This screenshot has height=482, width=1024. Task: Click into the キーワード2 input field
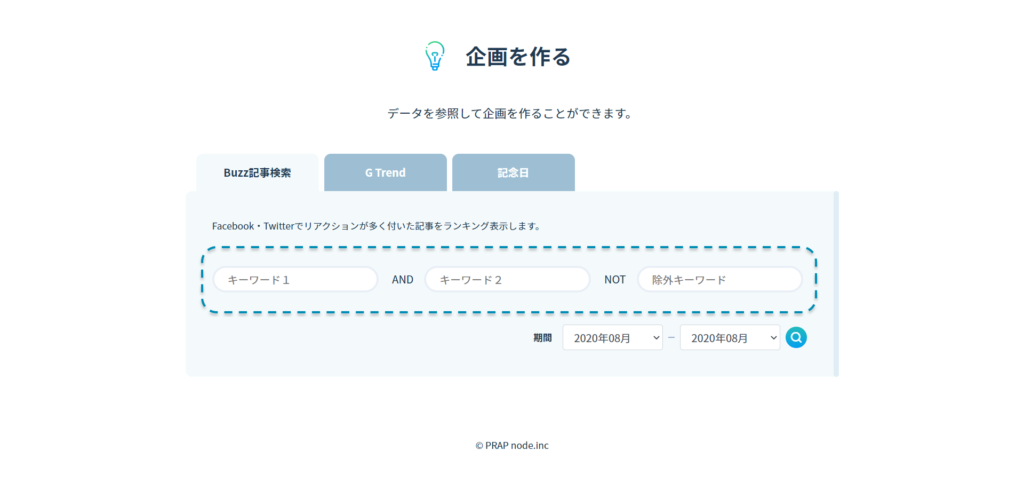click(x=507, y=280)
